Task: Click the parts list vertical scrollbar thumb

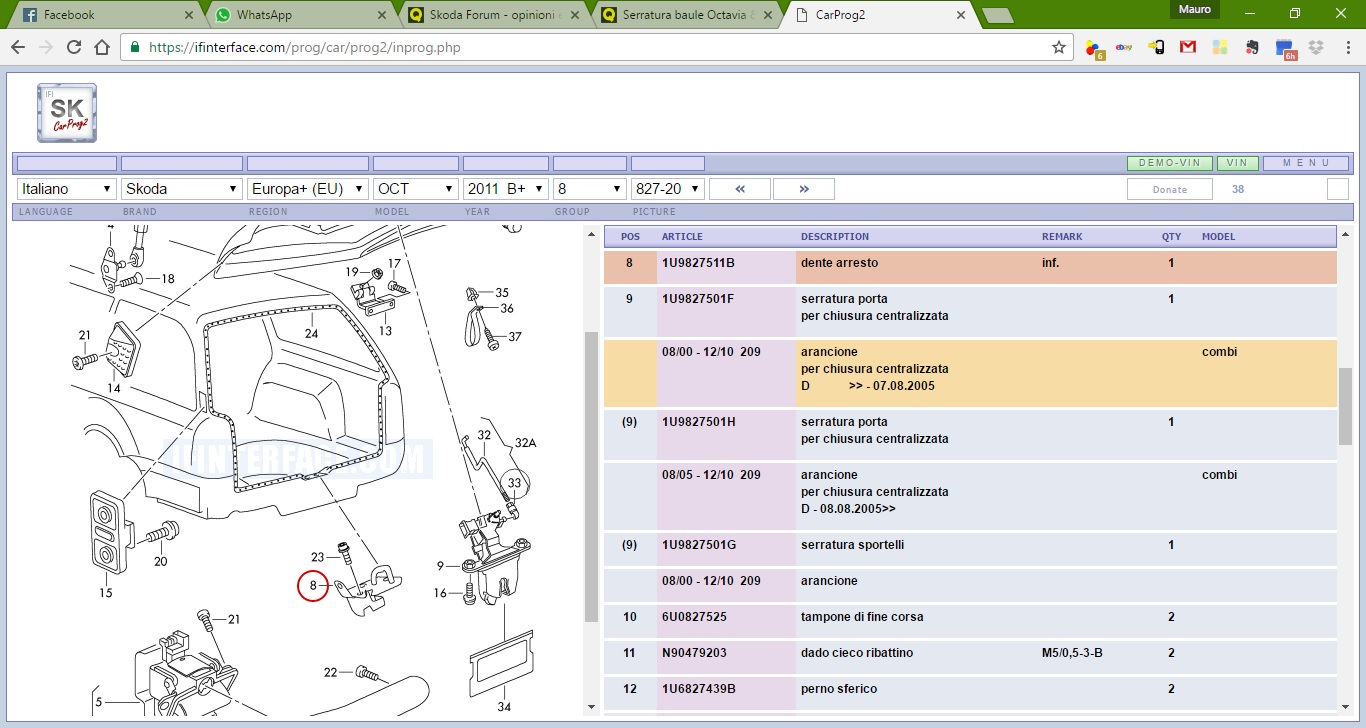Action: [1345, 406]
